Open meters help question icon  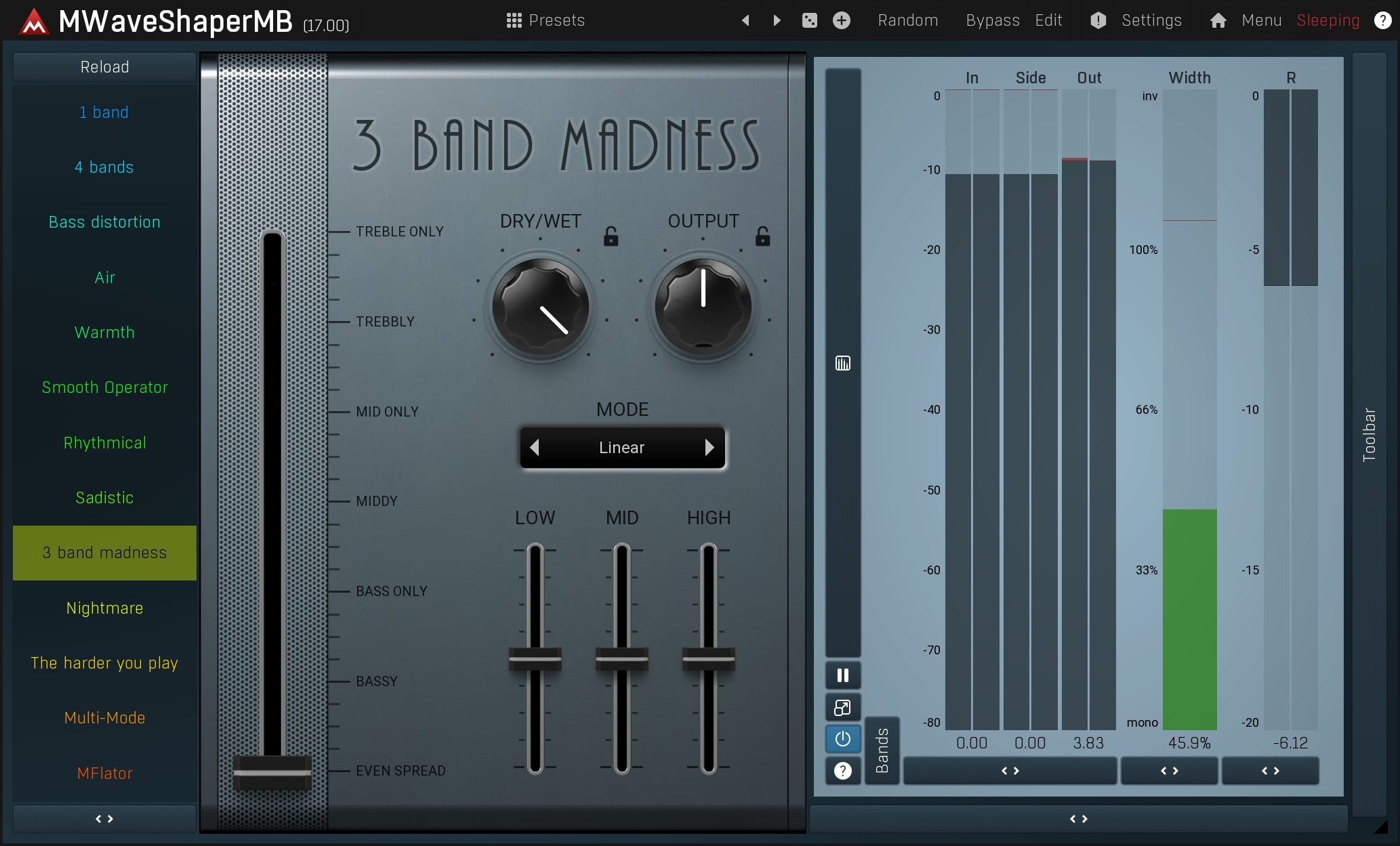pos(842,771)
